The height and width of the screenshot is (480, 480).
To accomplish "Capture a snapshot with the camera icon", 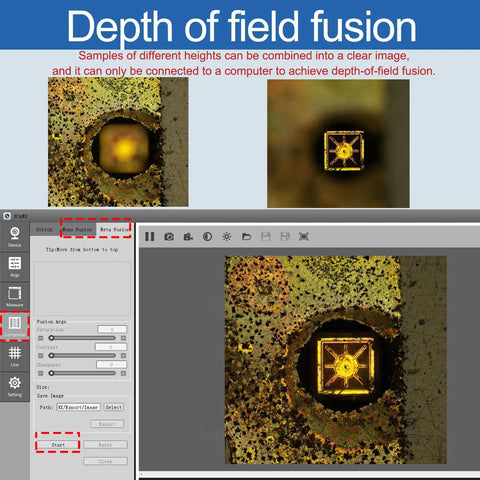I will click(x=169, y=237).
